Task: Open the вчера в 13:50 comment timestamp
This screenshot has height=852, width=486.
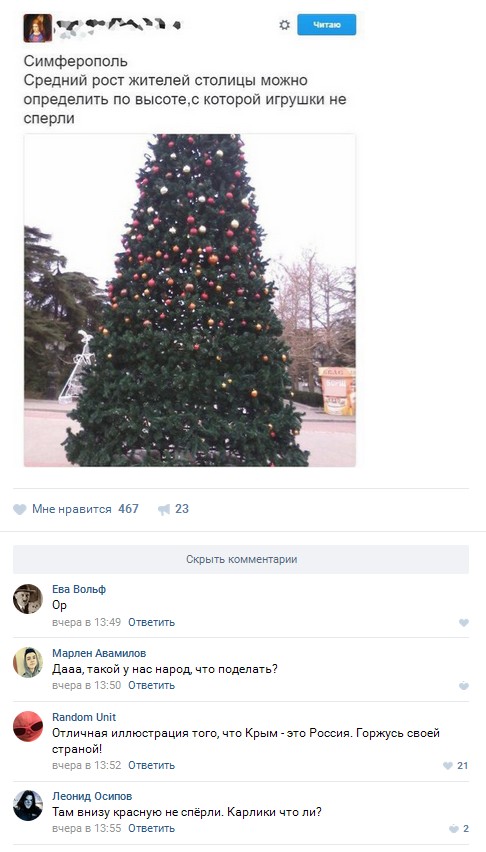Action: coord(86,685)
